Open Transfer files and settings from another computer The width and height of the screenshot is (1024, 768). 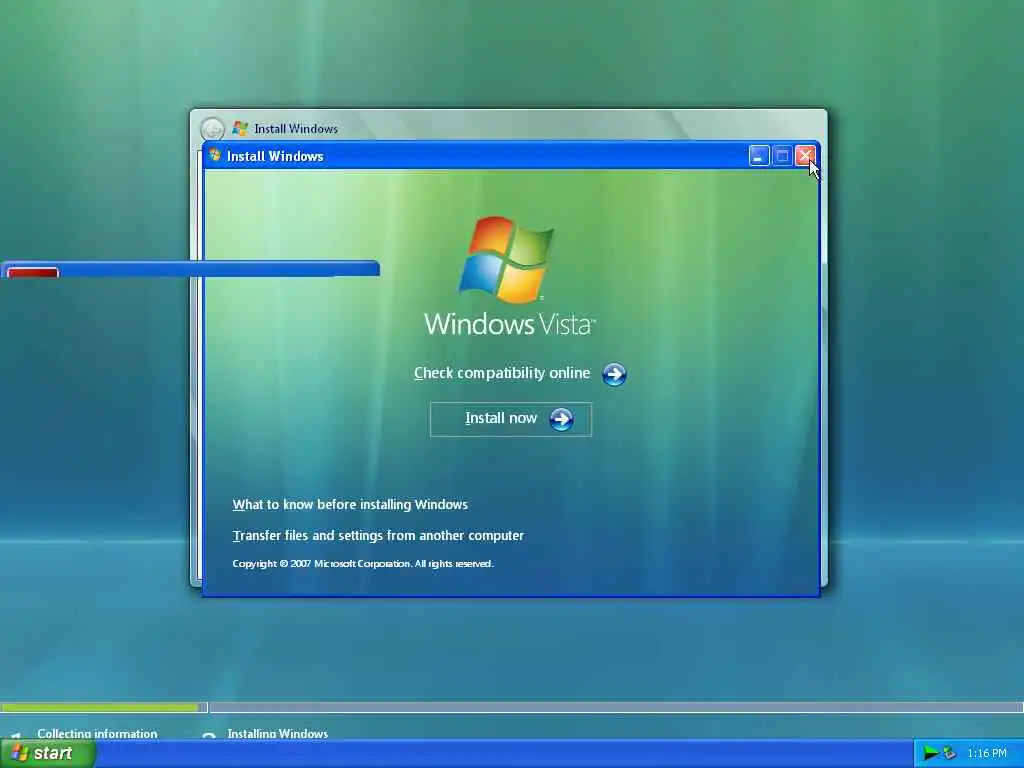(378, 536)
